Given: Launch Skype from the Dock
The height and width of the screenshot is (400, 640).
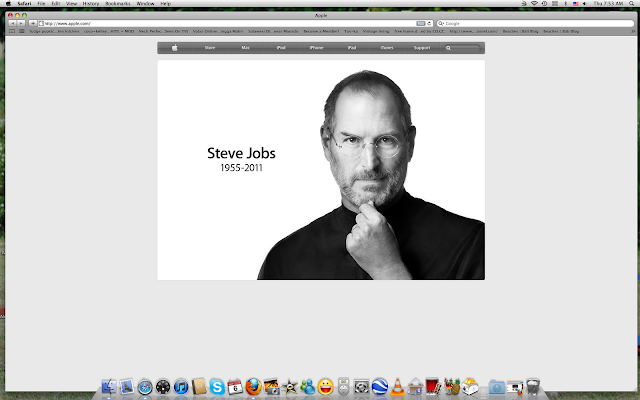Looking at the screenshot, I should point(217,387).
